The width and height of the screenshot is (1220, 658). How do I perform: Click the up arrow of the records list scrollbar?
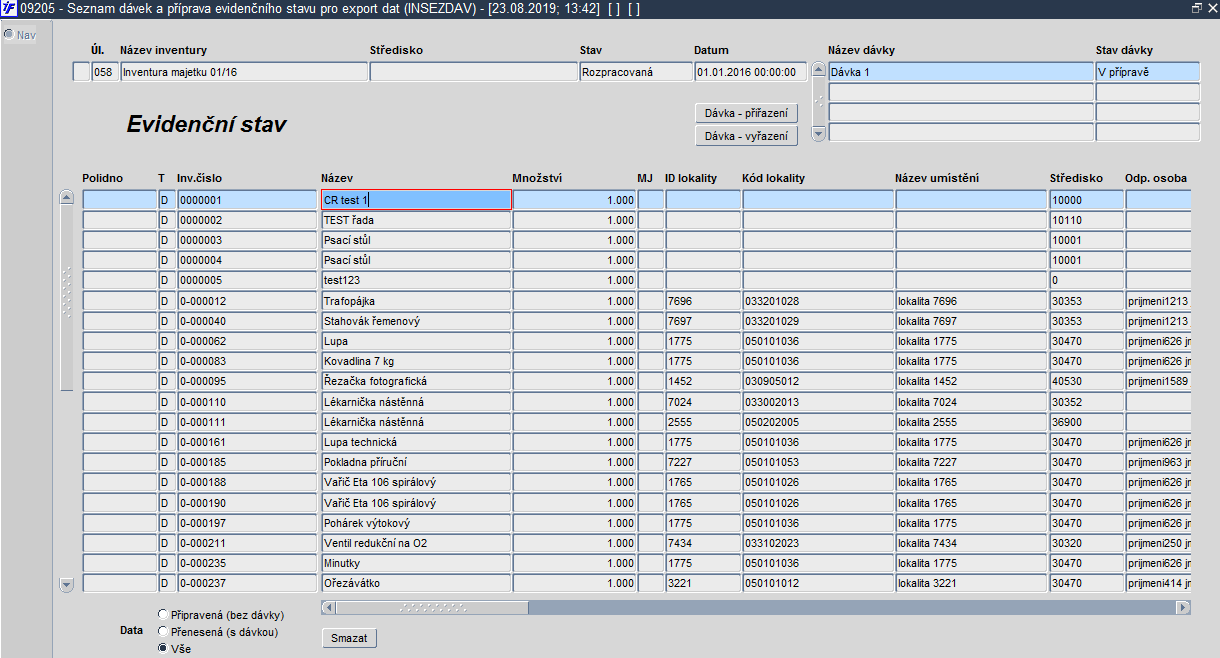click(67, 198)
